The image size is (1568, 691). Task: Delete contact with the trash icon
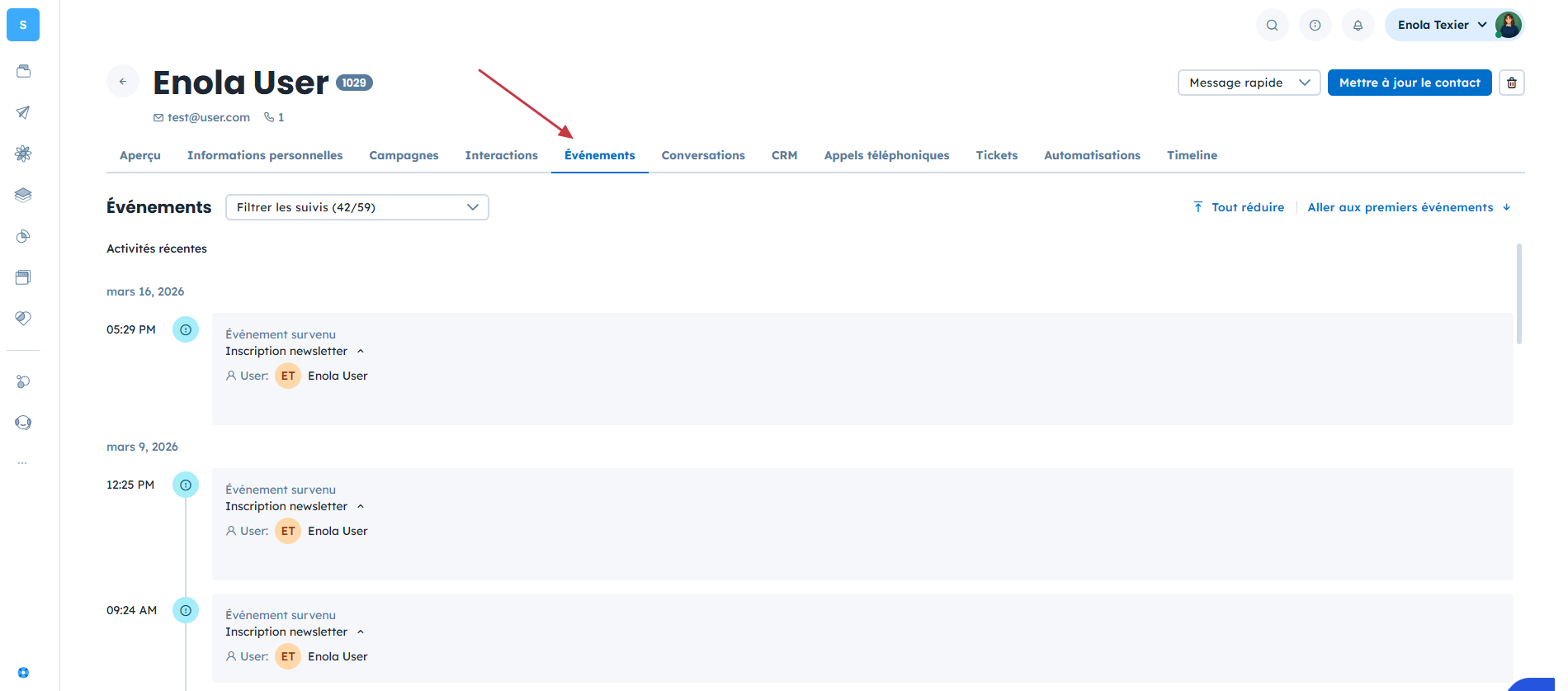1512,83
